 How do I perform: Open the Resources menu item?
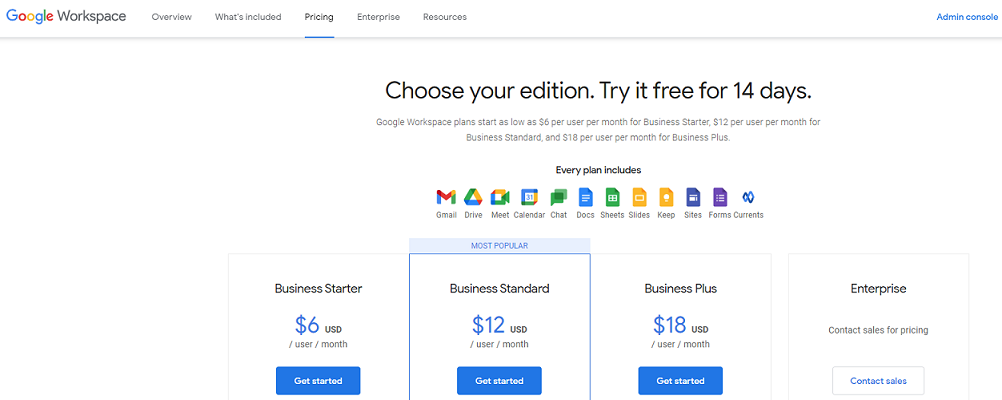(445, 17)
